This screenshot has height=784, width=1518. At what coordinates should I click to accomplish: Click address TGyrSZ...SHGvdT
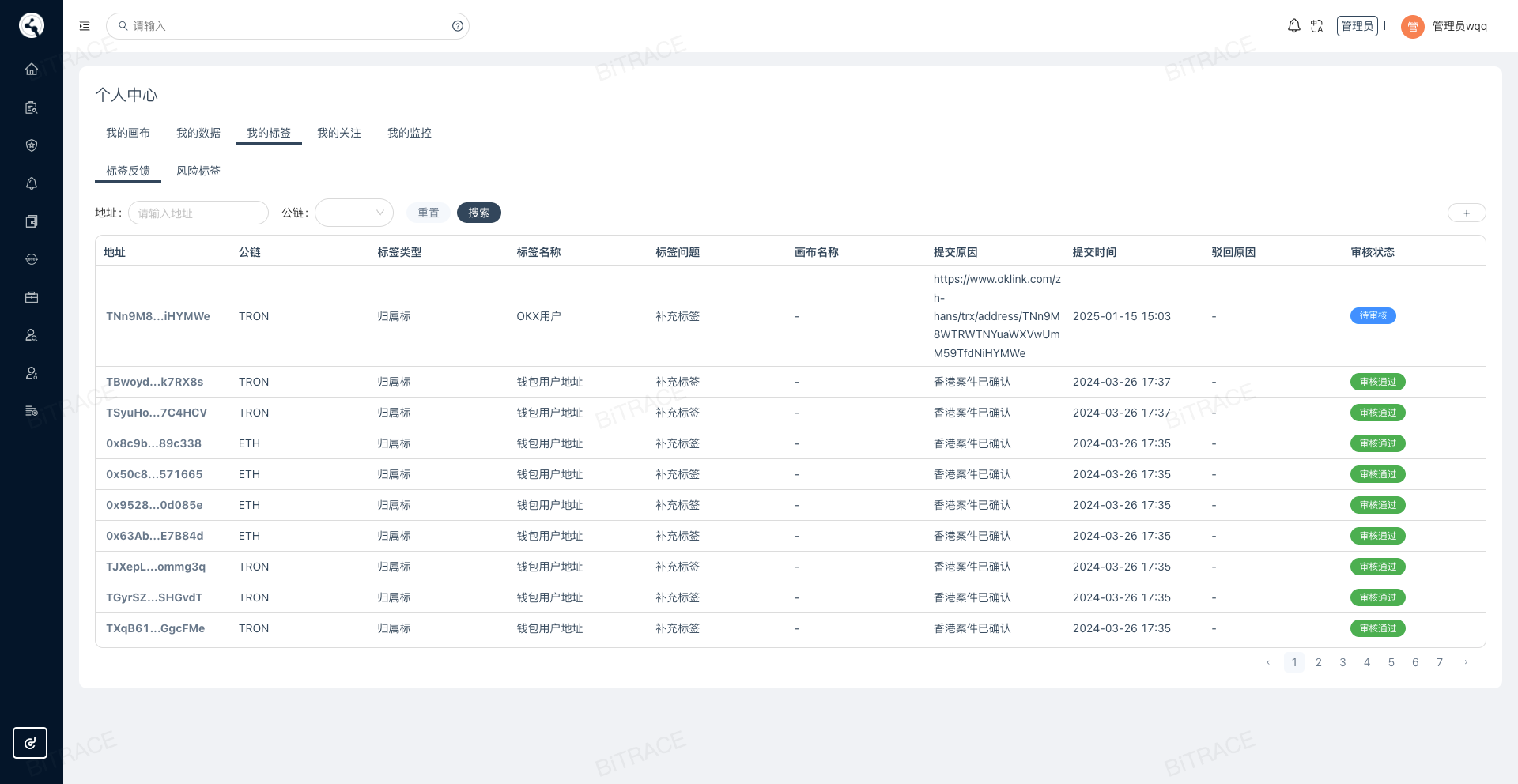click(154, 597)
